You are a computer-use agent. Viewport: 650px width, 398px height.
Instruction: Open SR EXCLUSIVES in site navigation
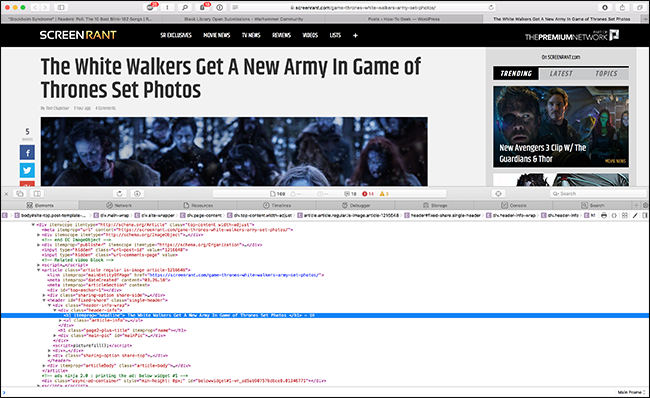[176, 35]
